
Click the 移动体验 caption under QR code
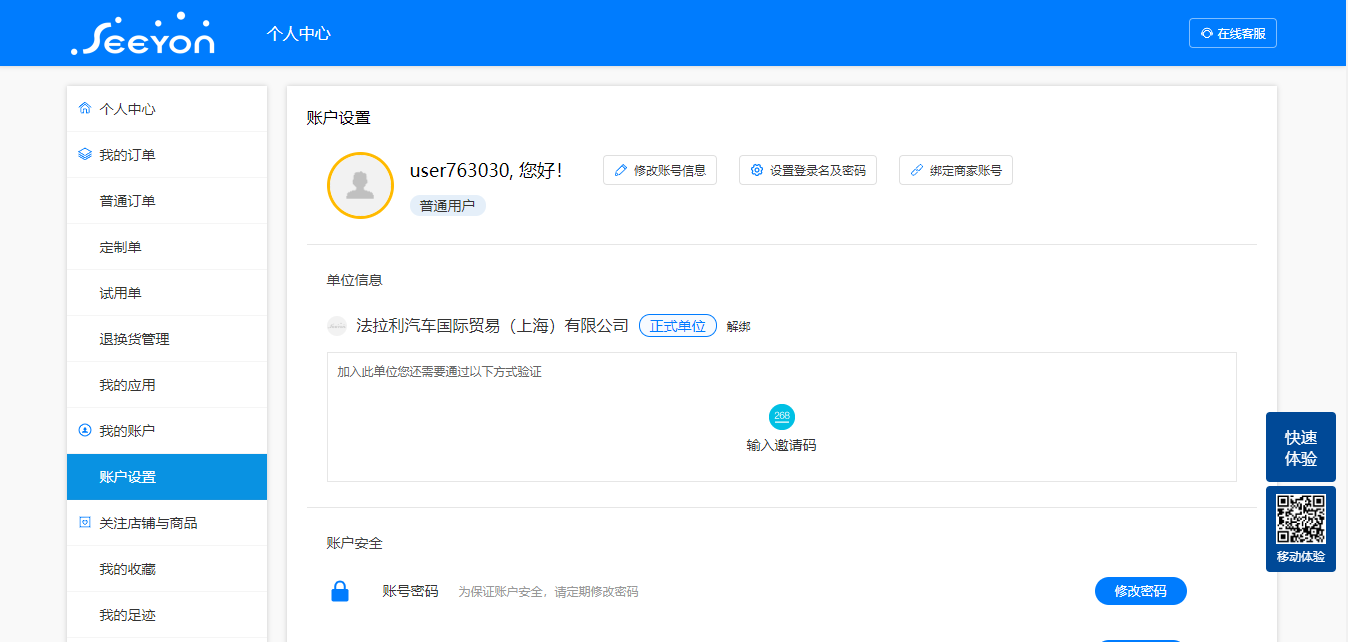tap(1301, 557)
